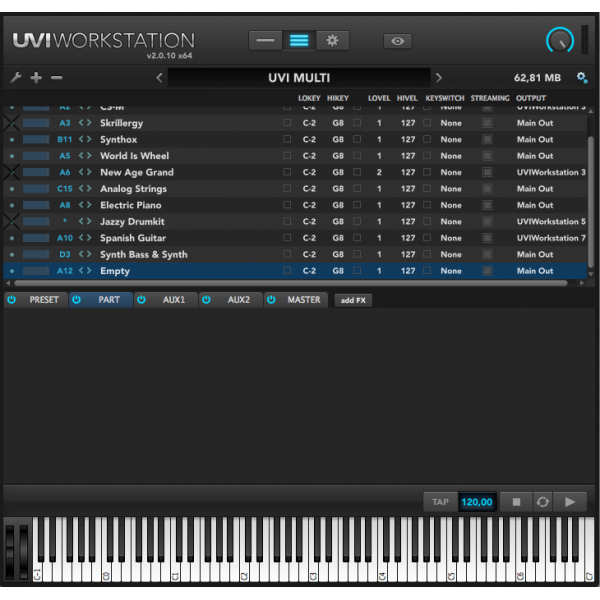Open the settings gear view

click(x=333, y=41)
